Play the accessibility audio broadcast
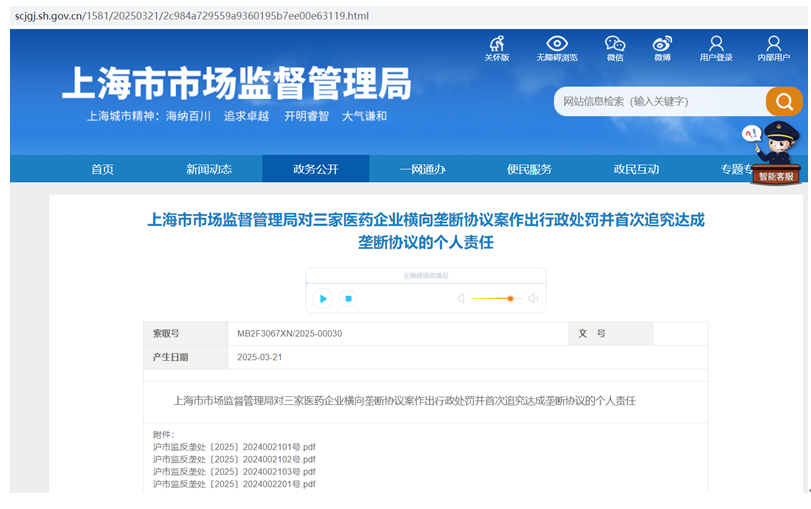The width and height of the screenshot is (811, 509). click(x=323, y=298)
